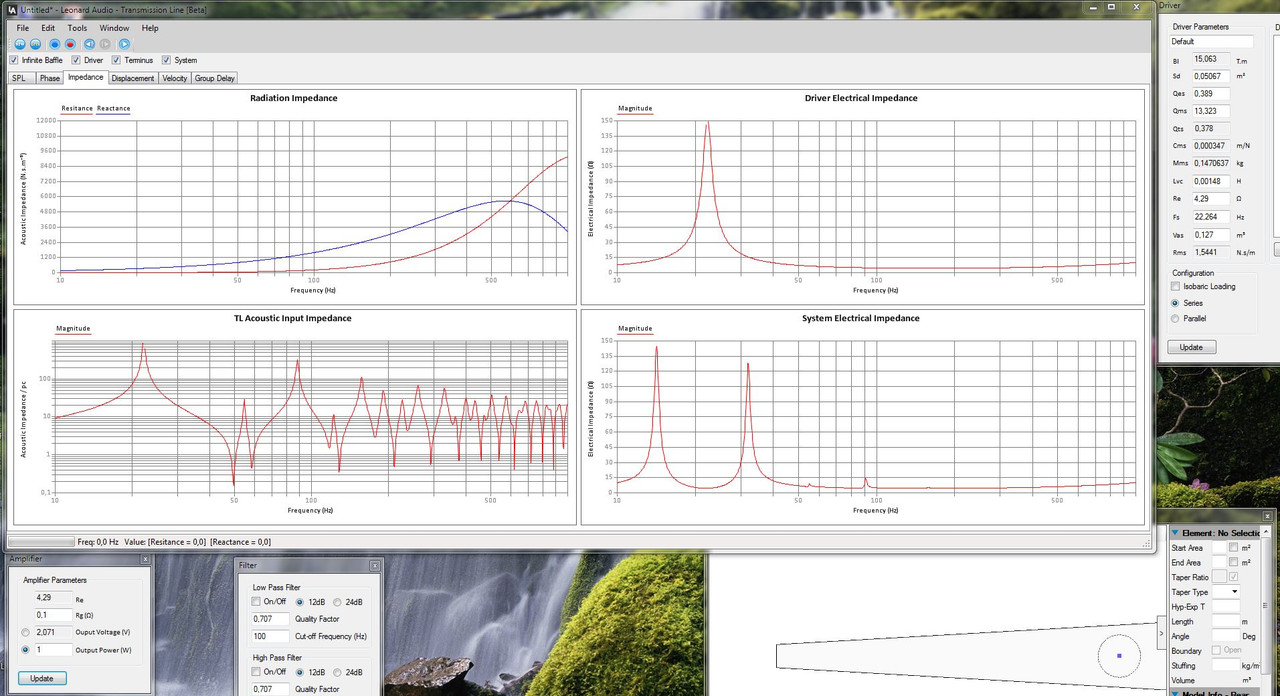Click the blue right-pointing play toolbar icon
The height and width of the screenshot is (696, 1280).
tap(124, 44)
